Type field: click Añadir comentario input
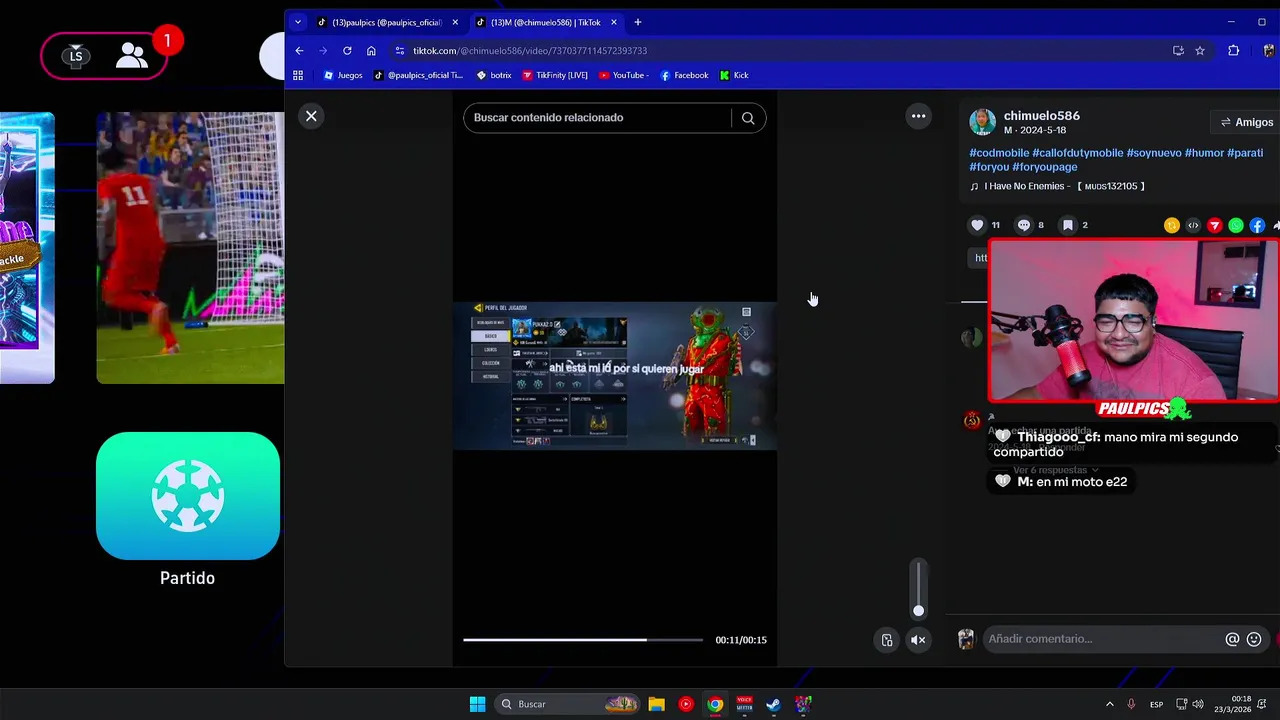 tap(1103, 639)
